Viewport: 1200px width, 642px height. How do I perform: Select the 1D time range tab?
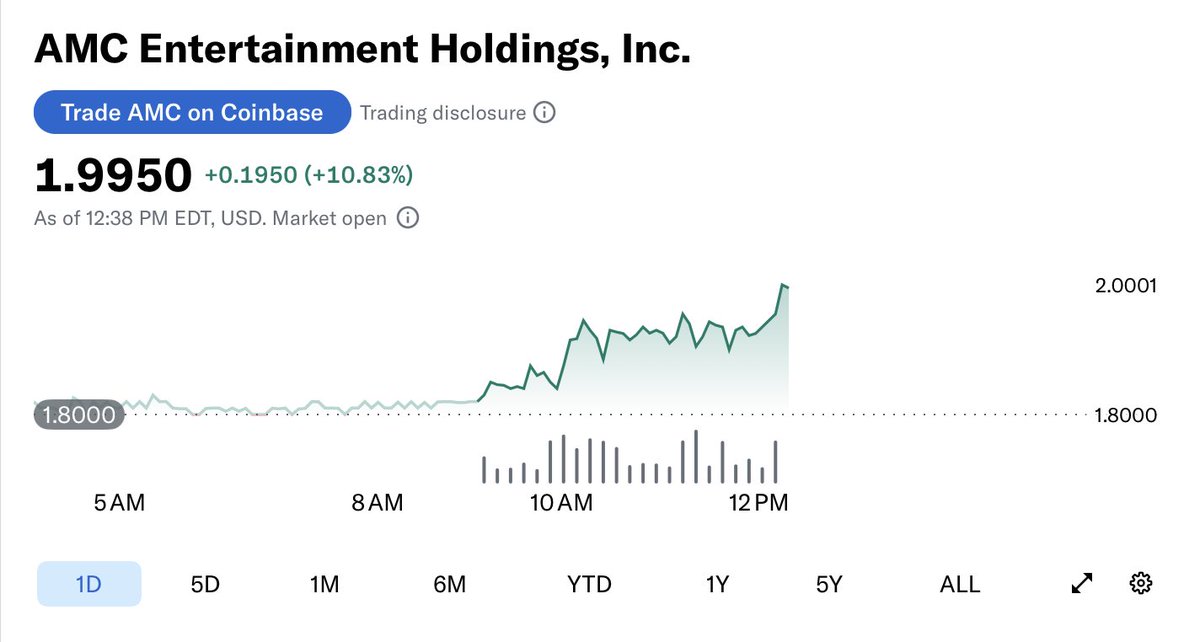pyautogui.click(x=89, y=584)
